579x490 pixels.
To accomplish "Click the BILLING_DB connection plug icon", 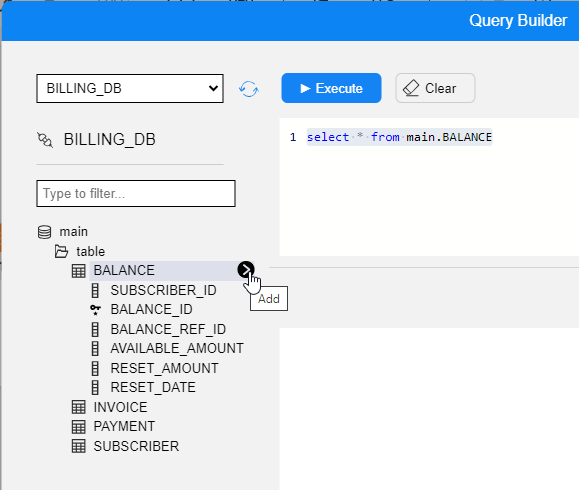I will (x=45, y=140).
